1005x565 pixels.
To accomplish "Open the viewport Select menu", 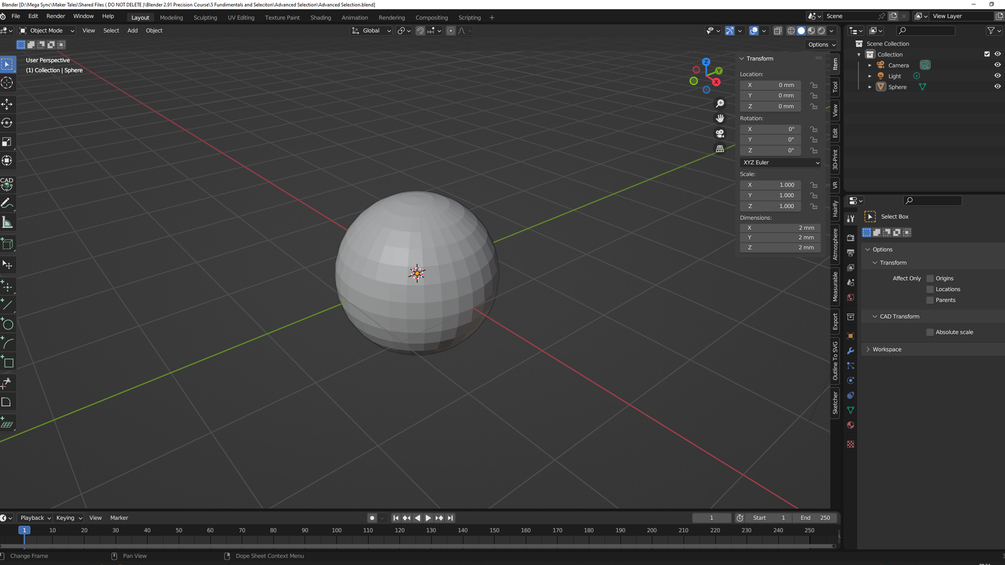I will pyautogui.click(x=111, y=30).
